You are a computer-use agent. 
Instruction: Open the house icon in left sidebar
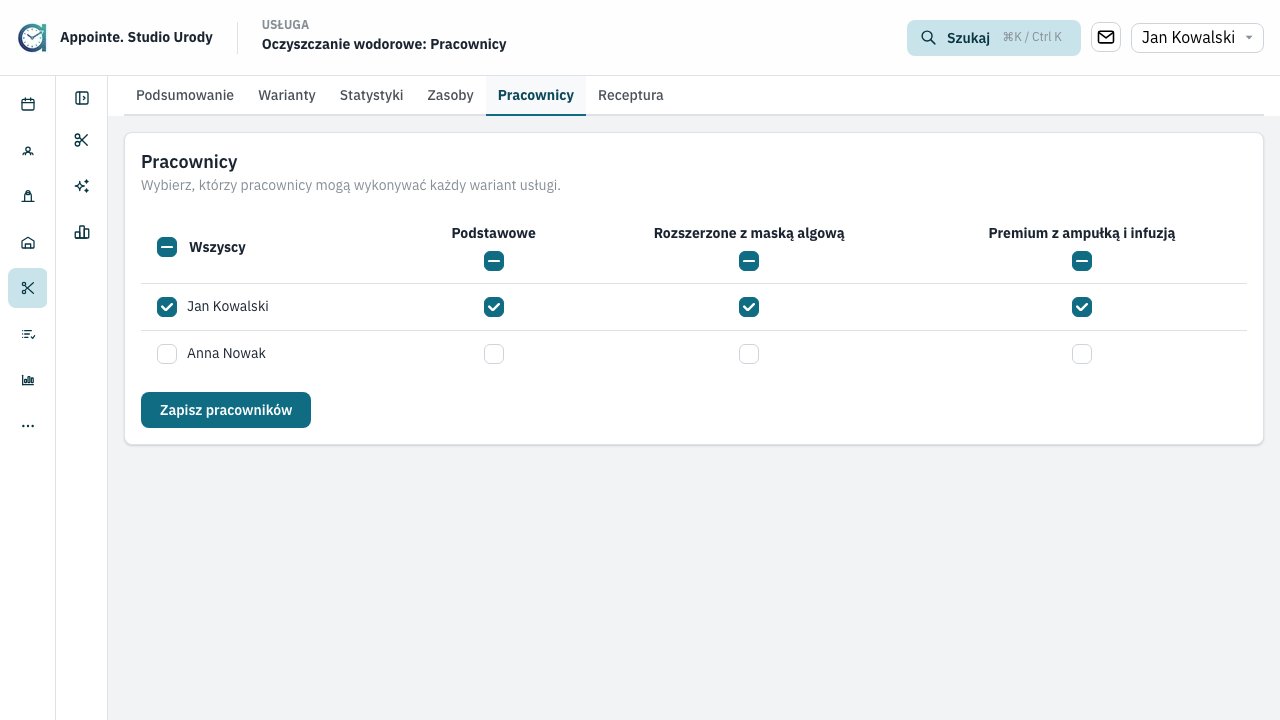click(x=28, y=242)
